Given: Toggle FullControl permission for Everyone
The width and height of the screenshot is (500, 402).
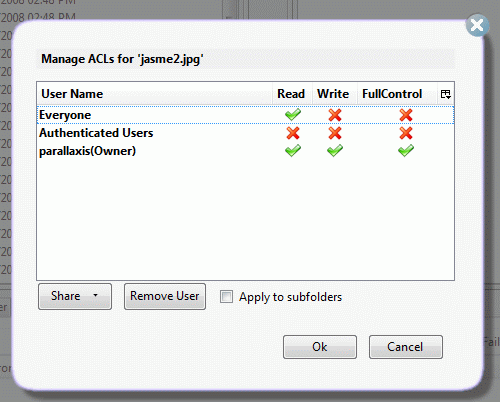Looking at the screenshot, I should click(x=406, y=115).
